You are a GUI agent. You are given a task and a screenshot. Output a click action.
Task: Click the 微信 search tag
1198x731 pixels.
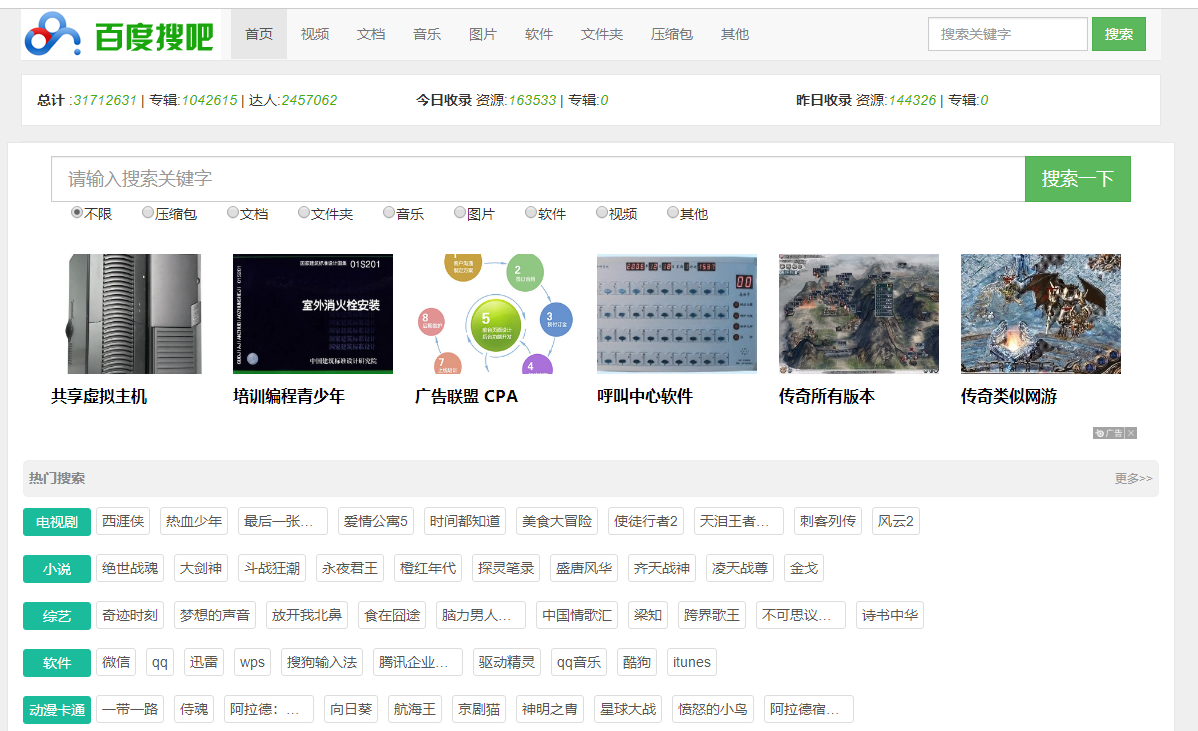click(116, 662)
